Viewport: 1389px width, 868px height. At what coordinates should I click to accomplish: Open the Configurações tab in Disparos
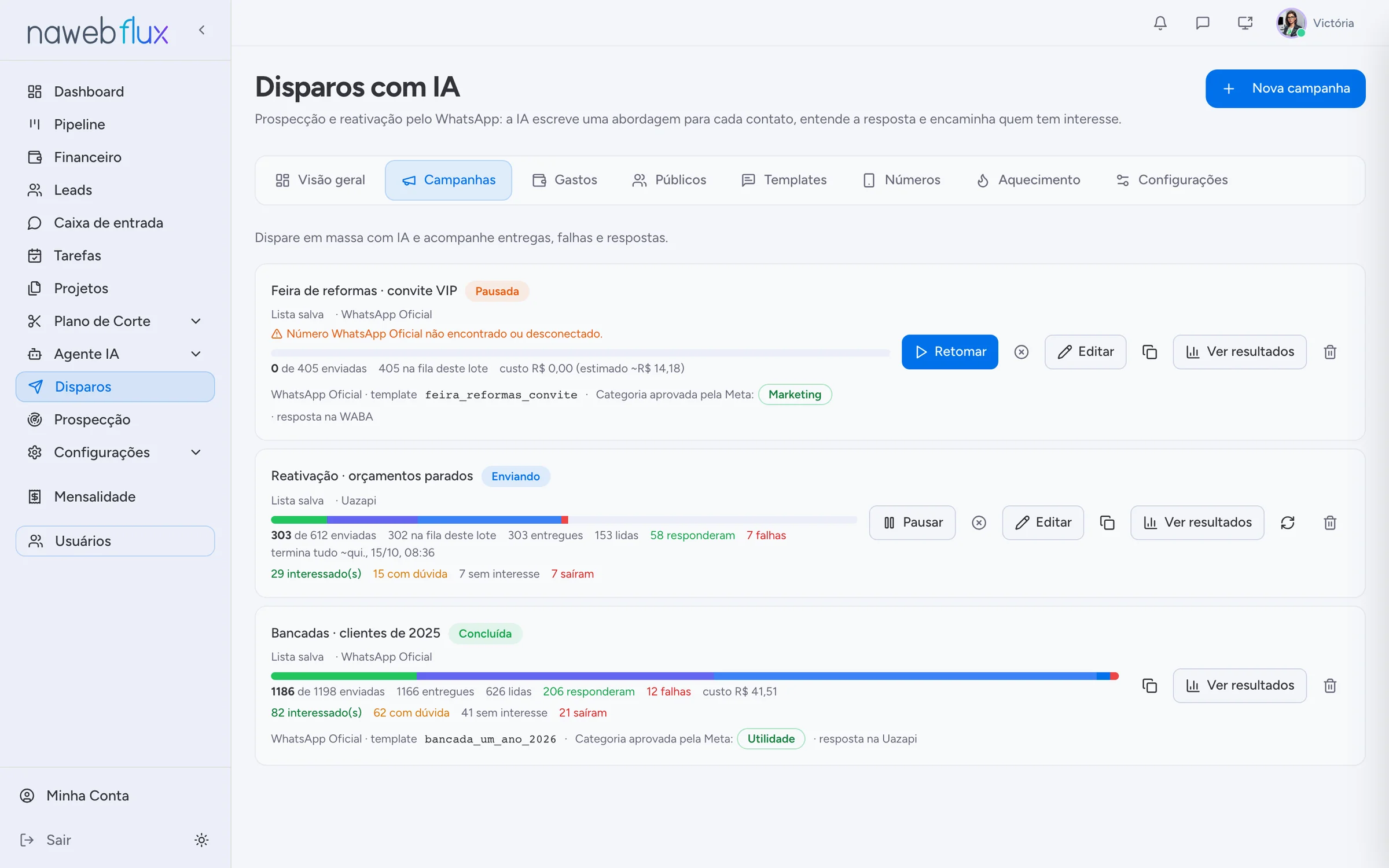[x=1171, y=180]
